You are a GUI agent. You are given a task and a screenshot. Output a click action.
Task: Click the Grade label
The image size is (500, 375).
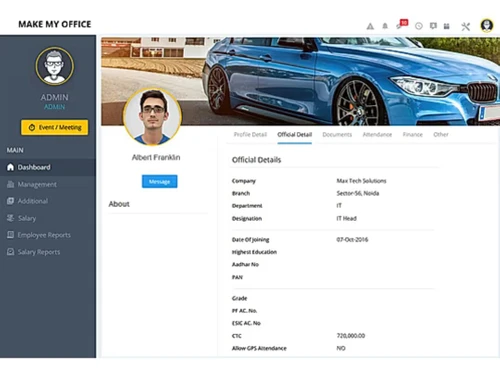(x=239, y=298)
